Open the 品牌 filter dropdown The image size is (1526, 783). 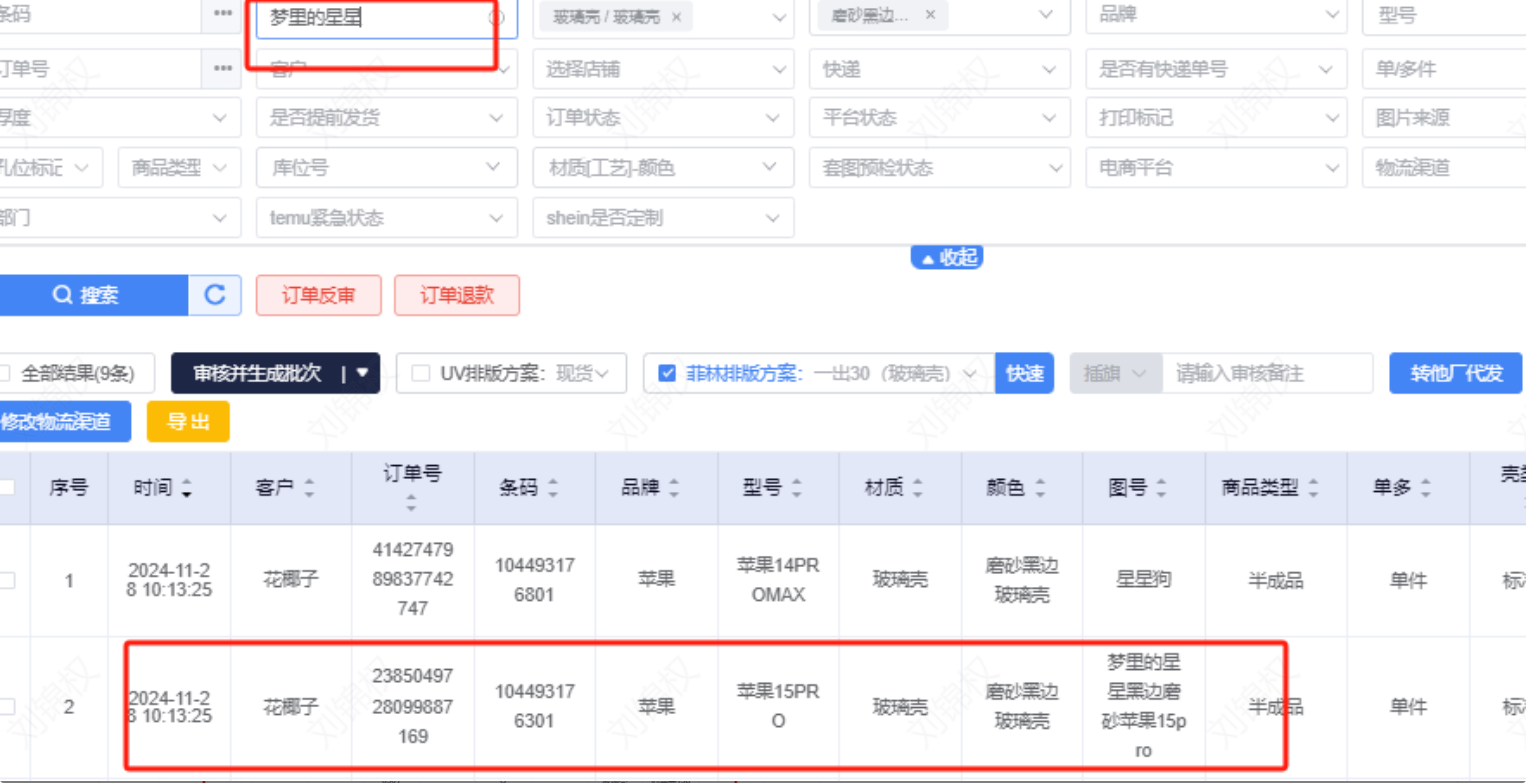[1216, 17]
